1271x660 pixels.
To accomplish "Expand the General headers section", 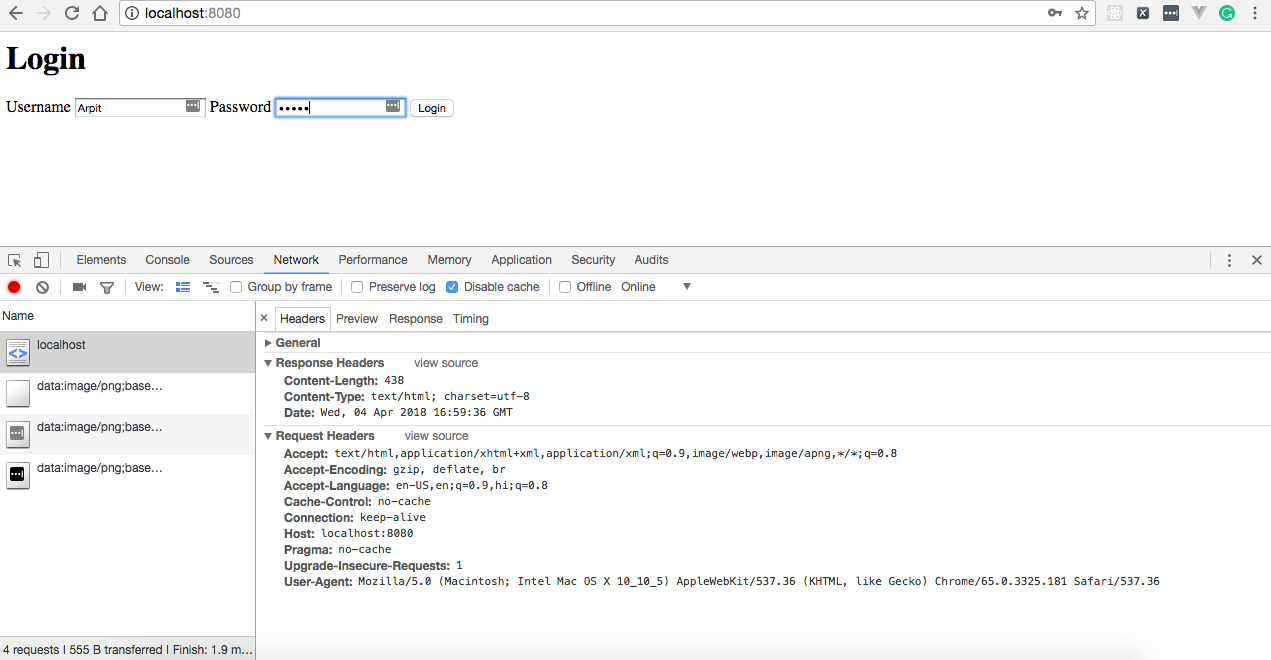I will pyautogui.click(x=268, y=343).
